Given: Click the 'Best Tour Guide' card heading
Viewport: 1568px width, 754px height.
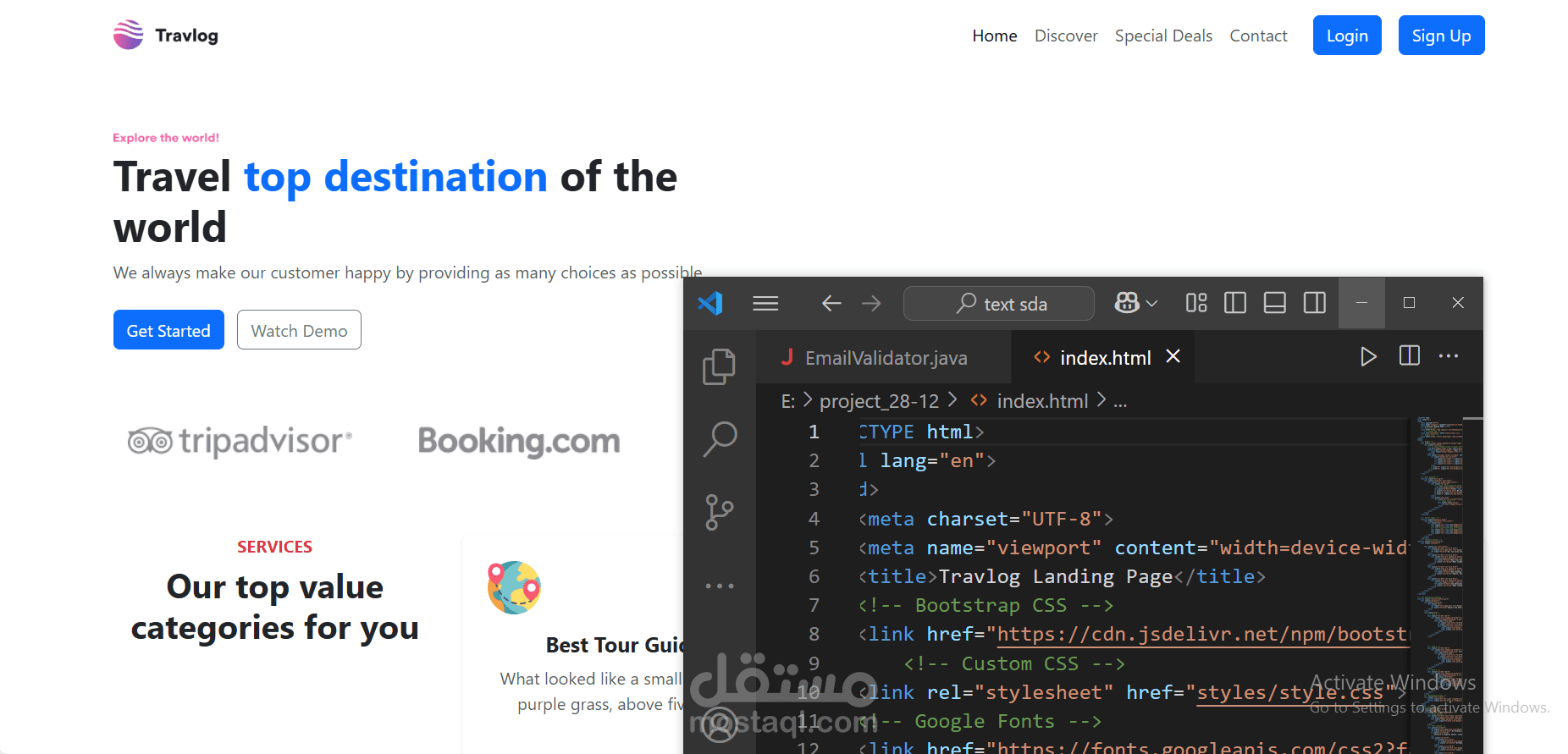Looking at the screenshot, I should click(616, 645).
